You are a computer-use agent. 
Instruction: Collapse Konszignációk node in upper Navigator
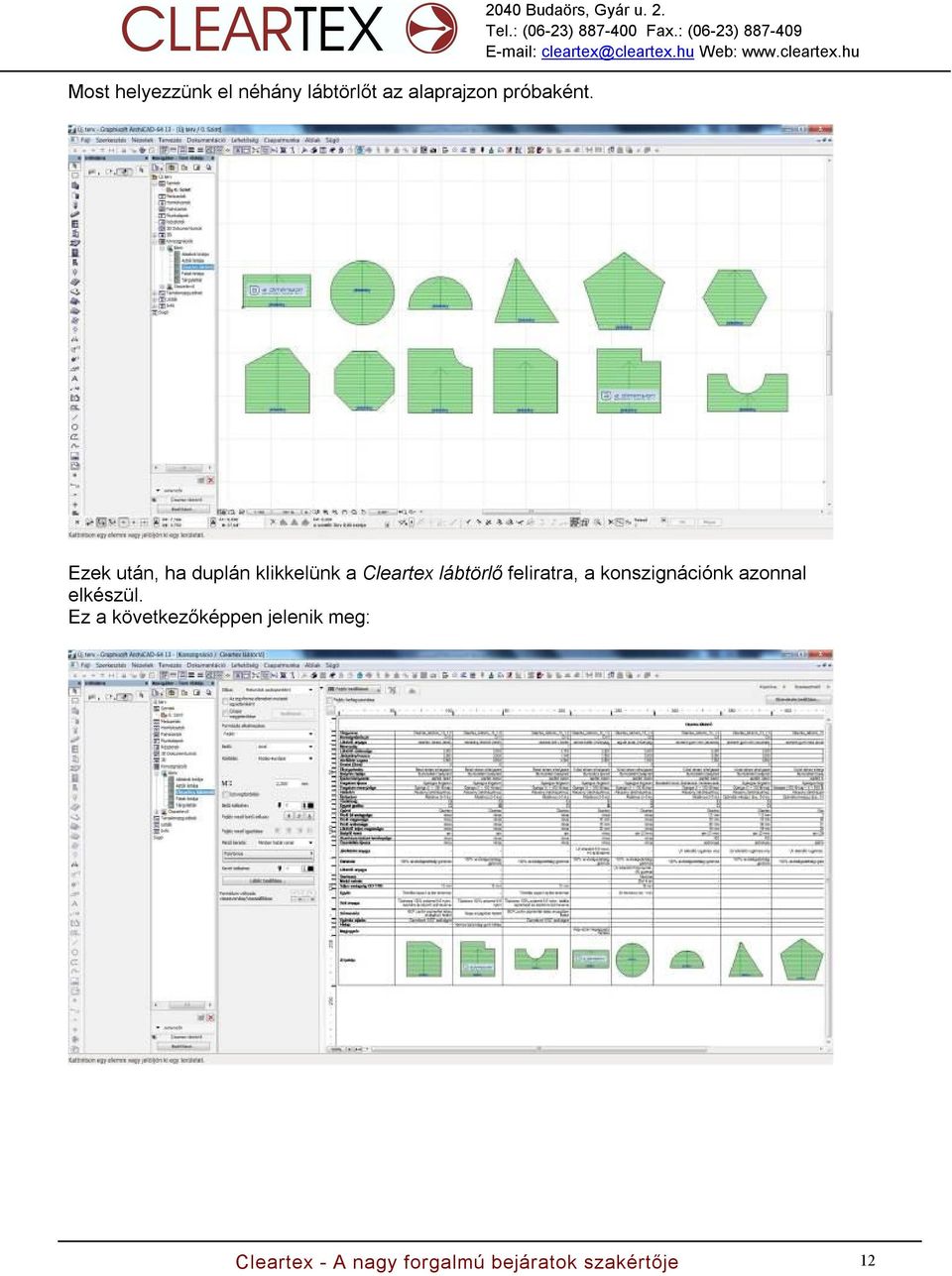(x=155, y=241)
